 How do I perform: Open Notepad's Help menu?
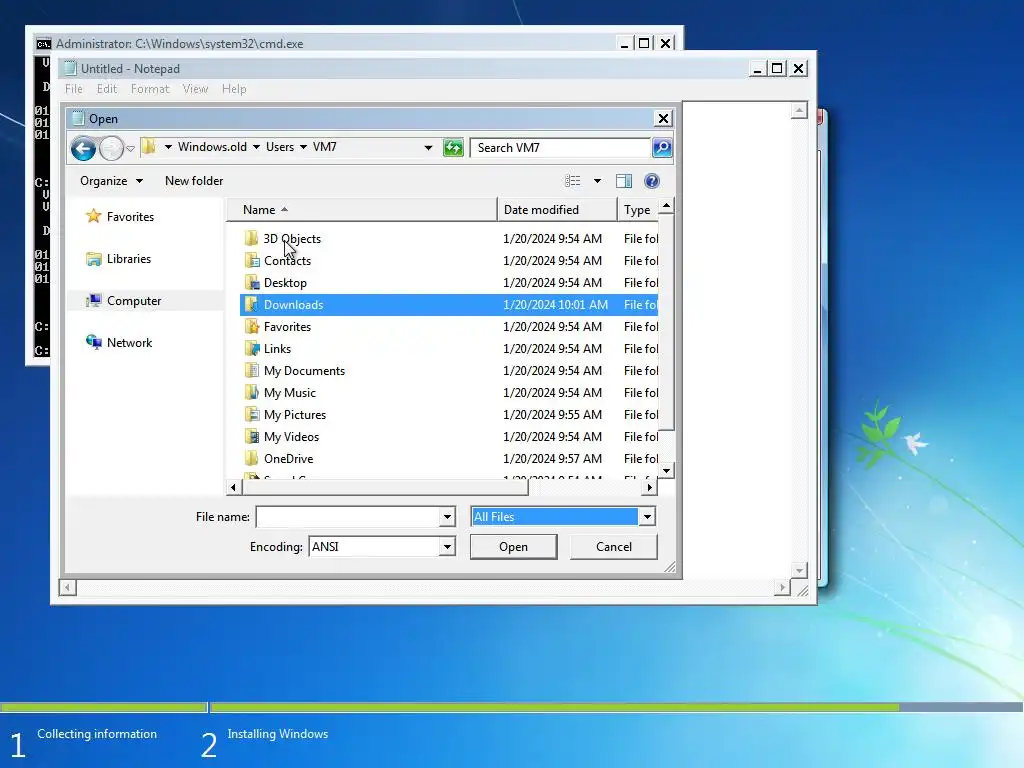(x=234, y=89)
